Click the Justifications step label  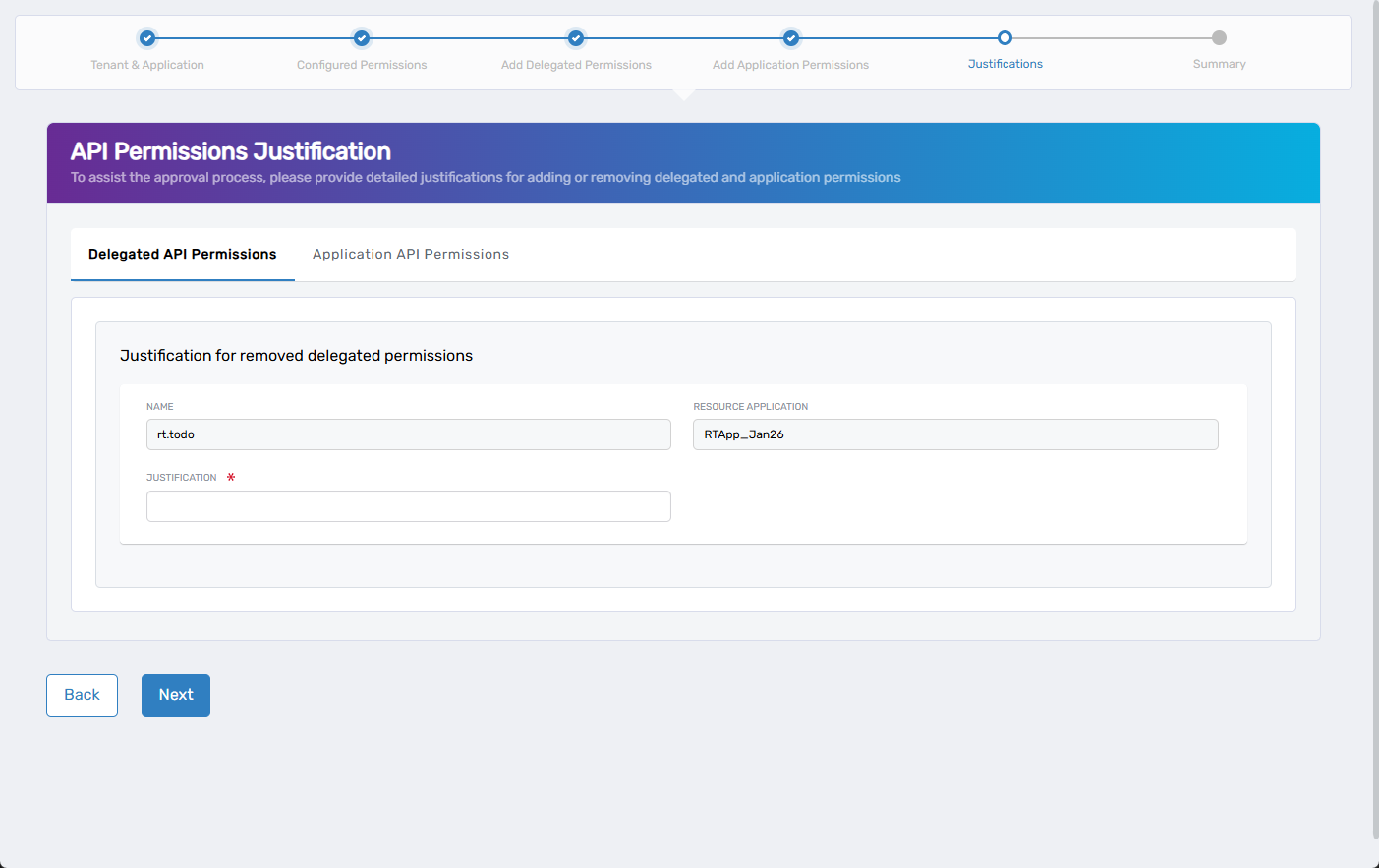[x=1005, y=64]
